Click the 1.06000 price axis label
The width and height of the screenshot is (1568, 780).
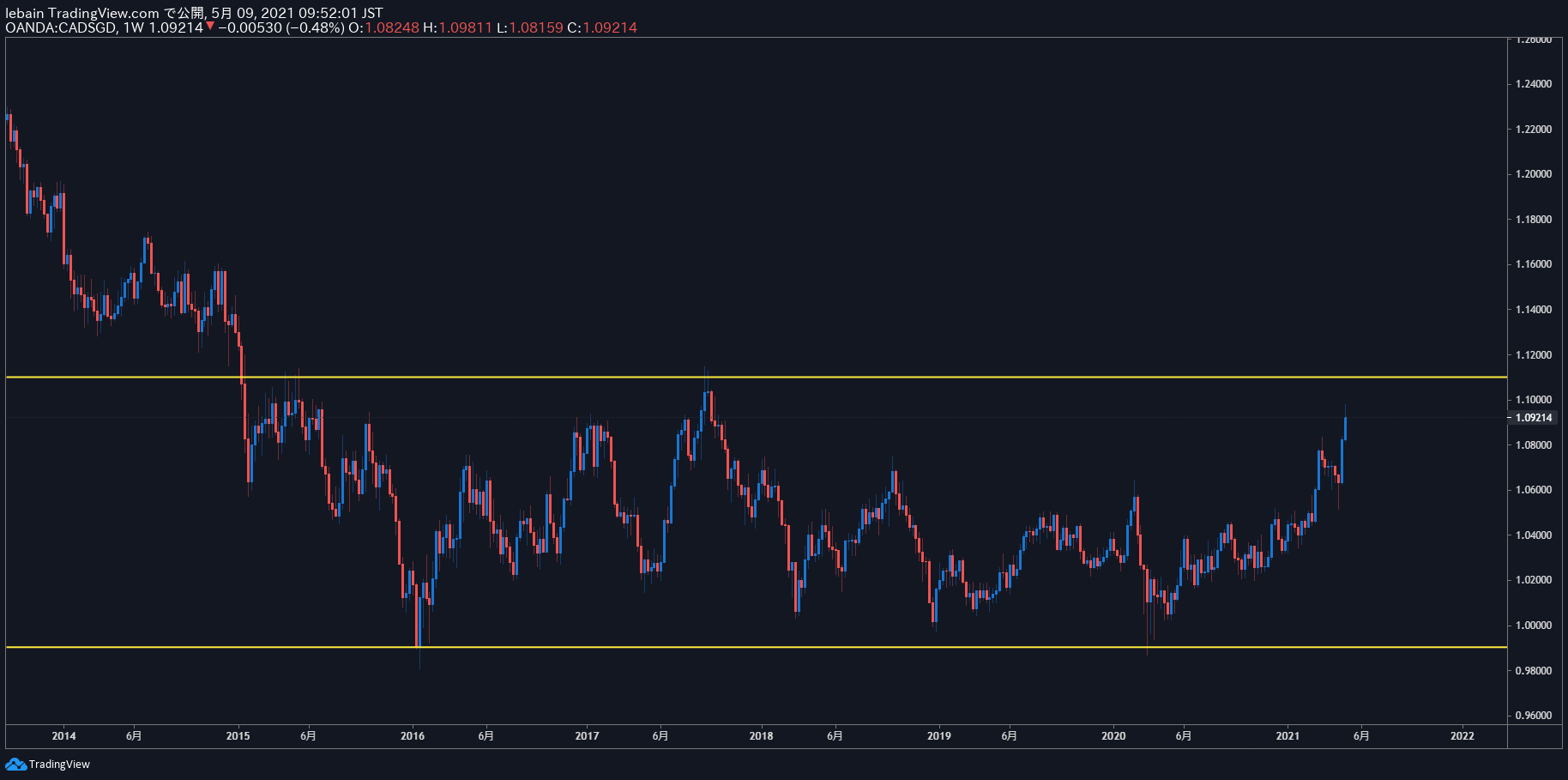click(1534, 490)
